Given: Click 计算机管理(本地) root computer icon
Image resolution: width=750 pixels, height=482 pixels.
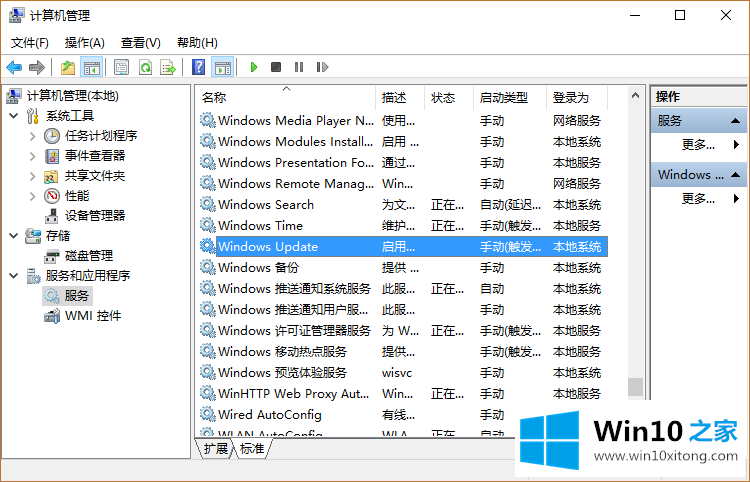Looking at the screenshot, I should point(14,96).
